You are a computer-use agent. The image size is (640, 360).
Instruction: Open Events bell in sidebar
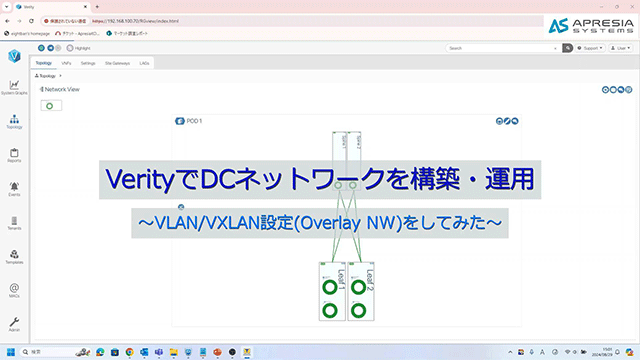point(14,189)
